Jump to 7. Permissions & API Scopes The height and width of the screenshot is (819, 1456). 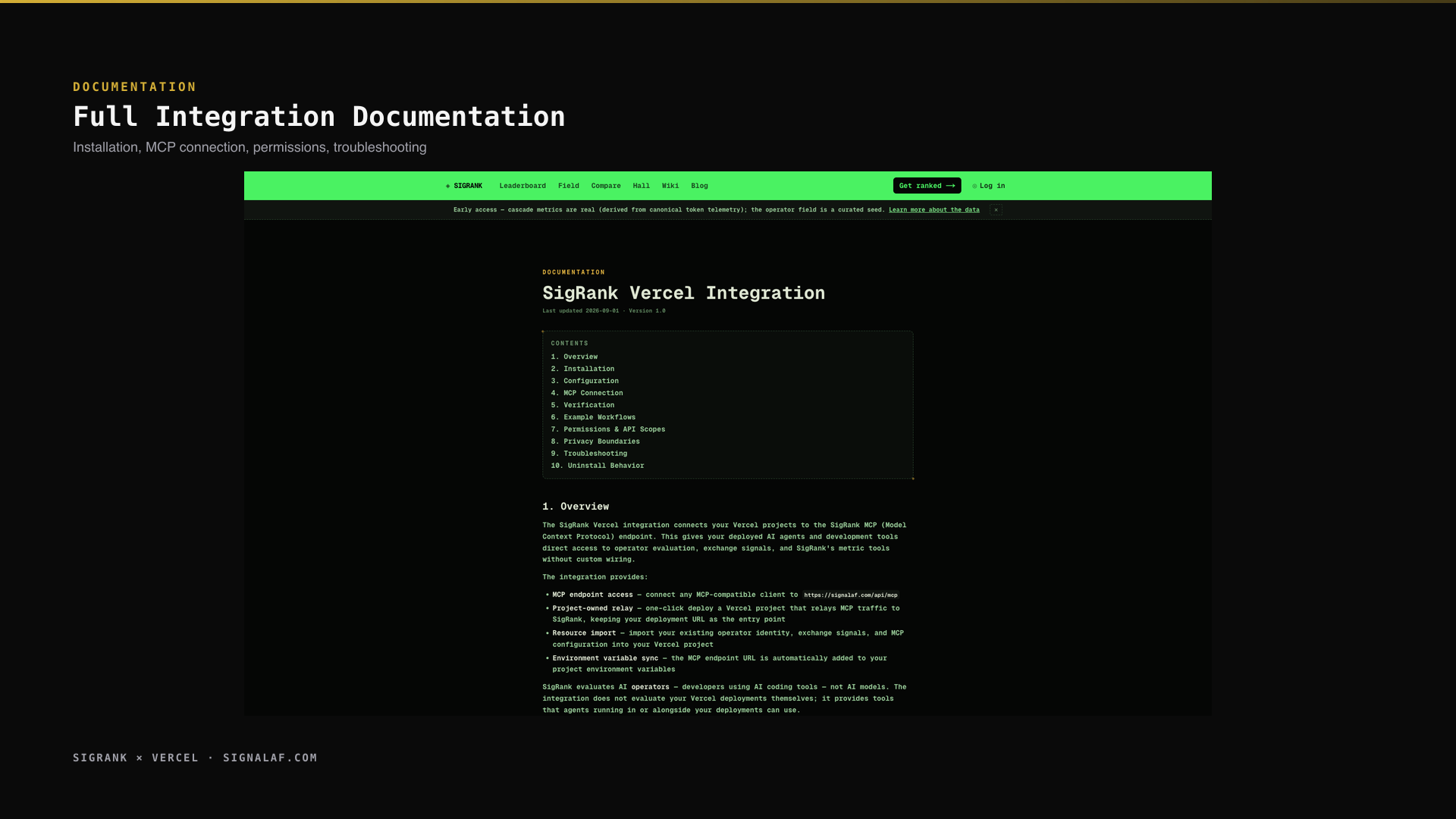pyautogui.click(x=608, y=429)
